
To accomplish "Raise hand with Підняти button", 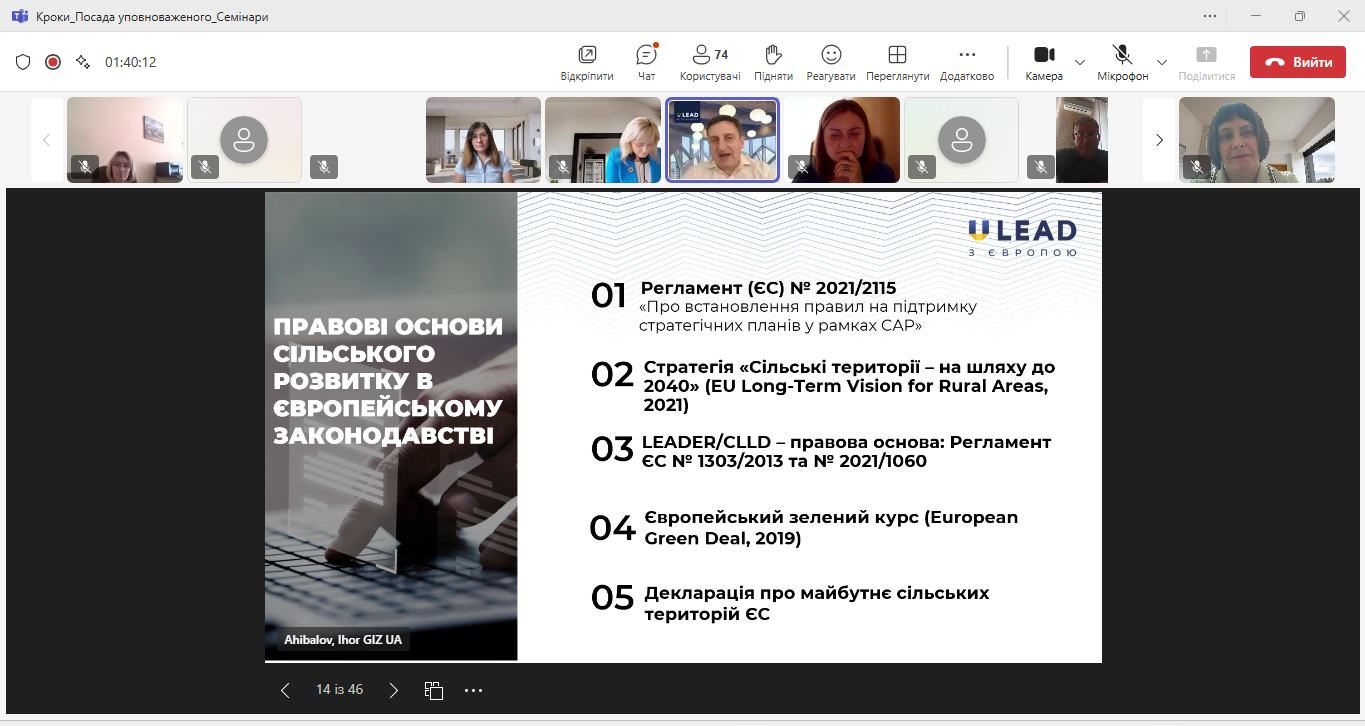I will click(772, 62).
